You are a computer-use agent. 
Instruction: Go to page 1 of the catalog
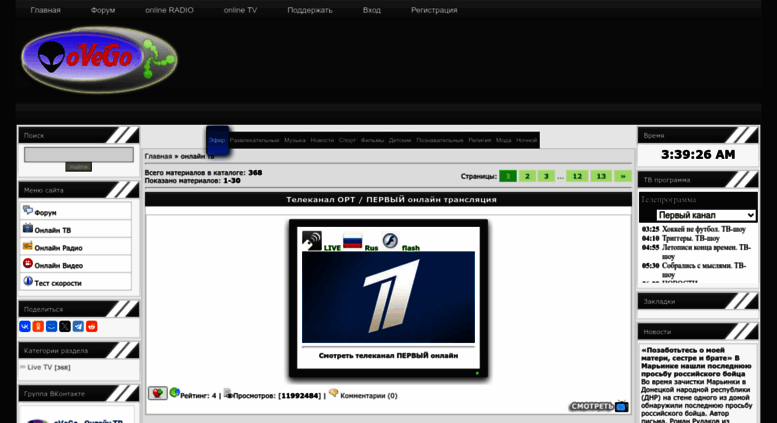point(507,176)
